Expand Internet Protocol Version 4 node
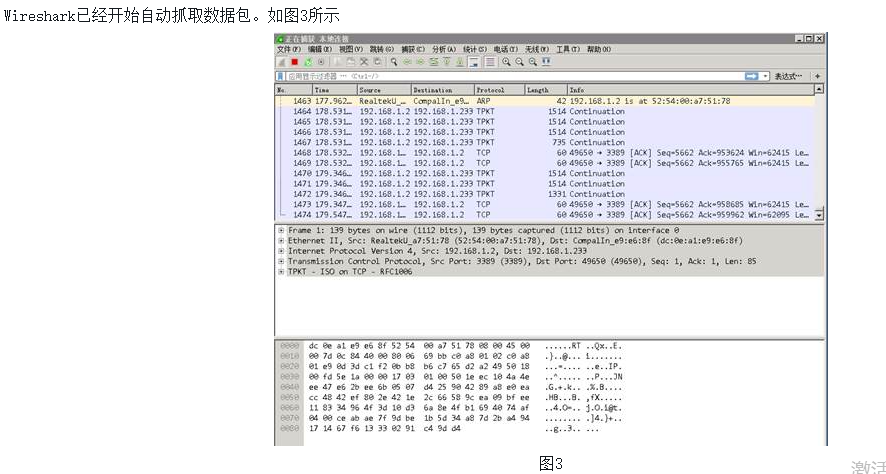The height and width of the screenshot is (474, 886). click(x=281, y=251)
